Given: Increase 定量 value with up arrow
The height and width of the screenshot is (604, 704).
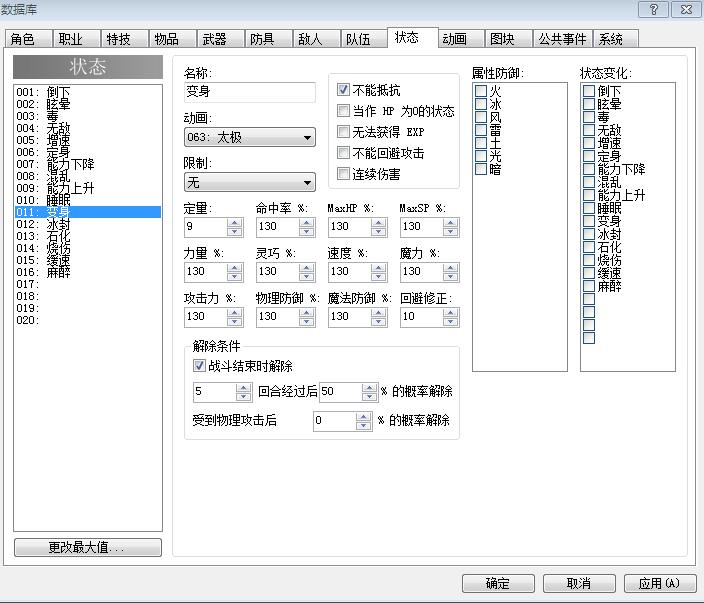Looking at the screenshot, I should pos(235,222).
